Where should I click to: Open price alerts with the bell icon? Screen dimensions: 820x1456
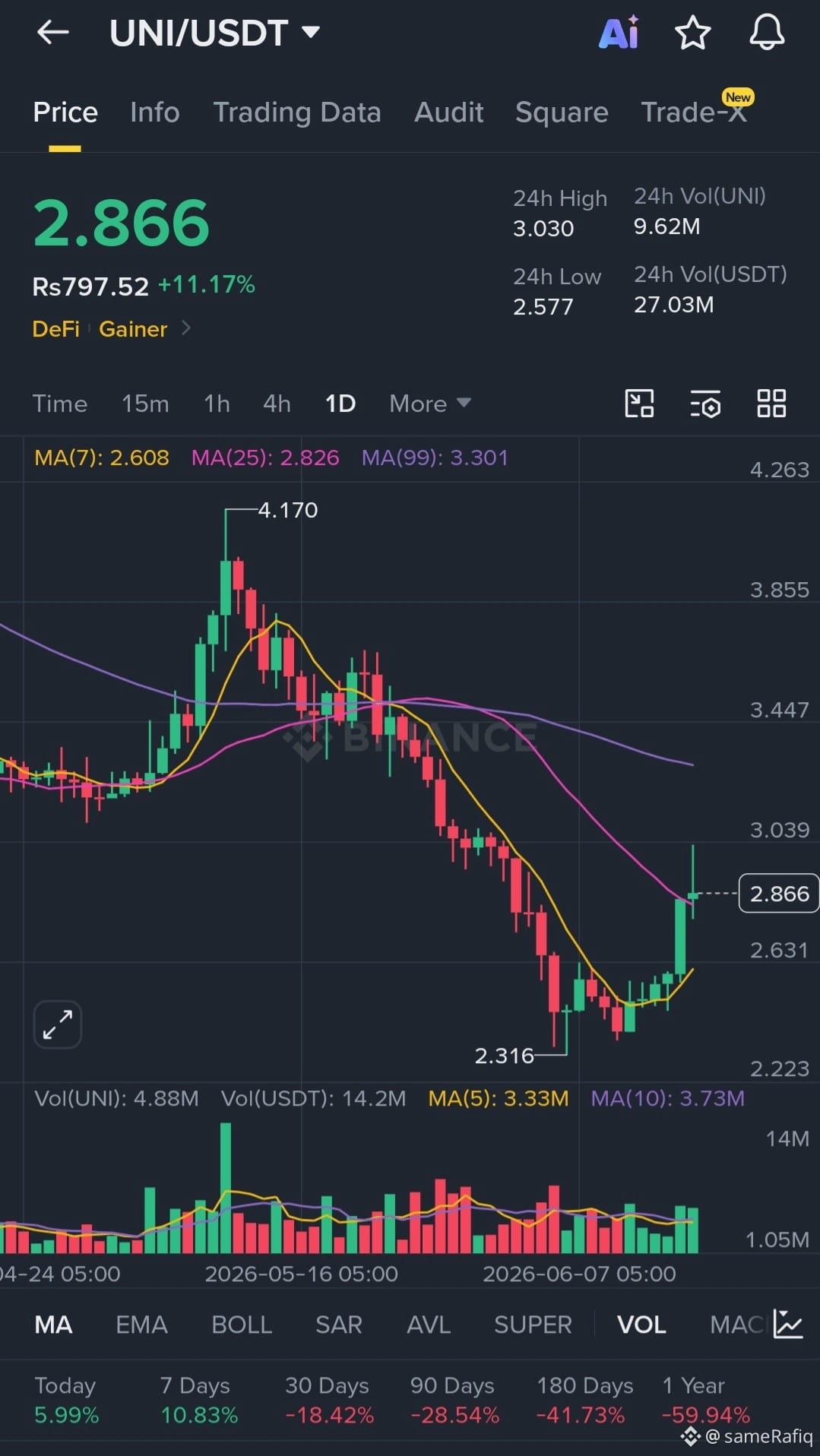767,33
